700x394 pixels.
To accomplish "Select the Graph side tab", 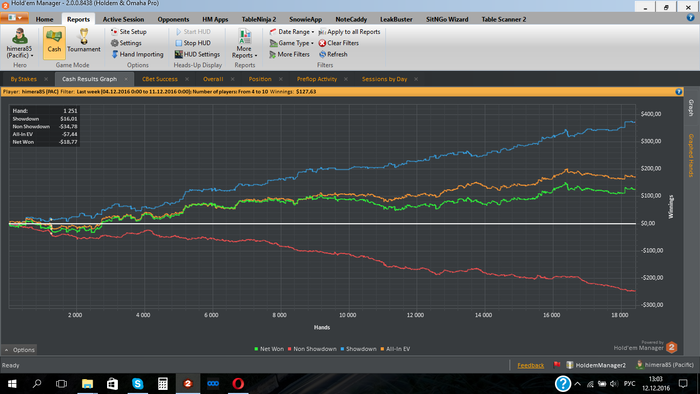I will [691, 108].
